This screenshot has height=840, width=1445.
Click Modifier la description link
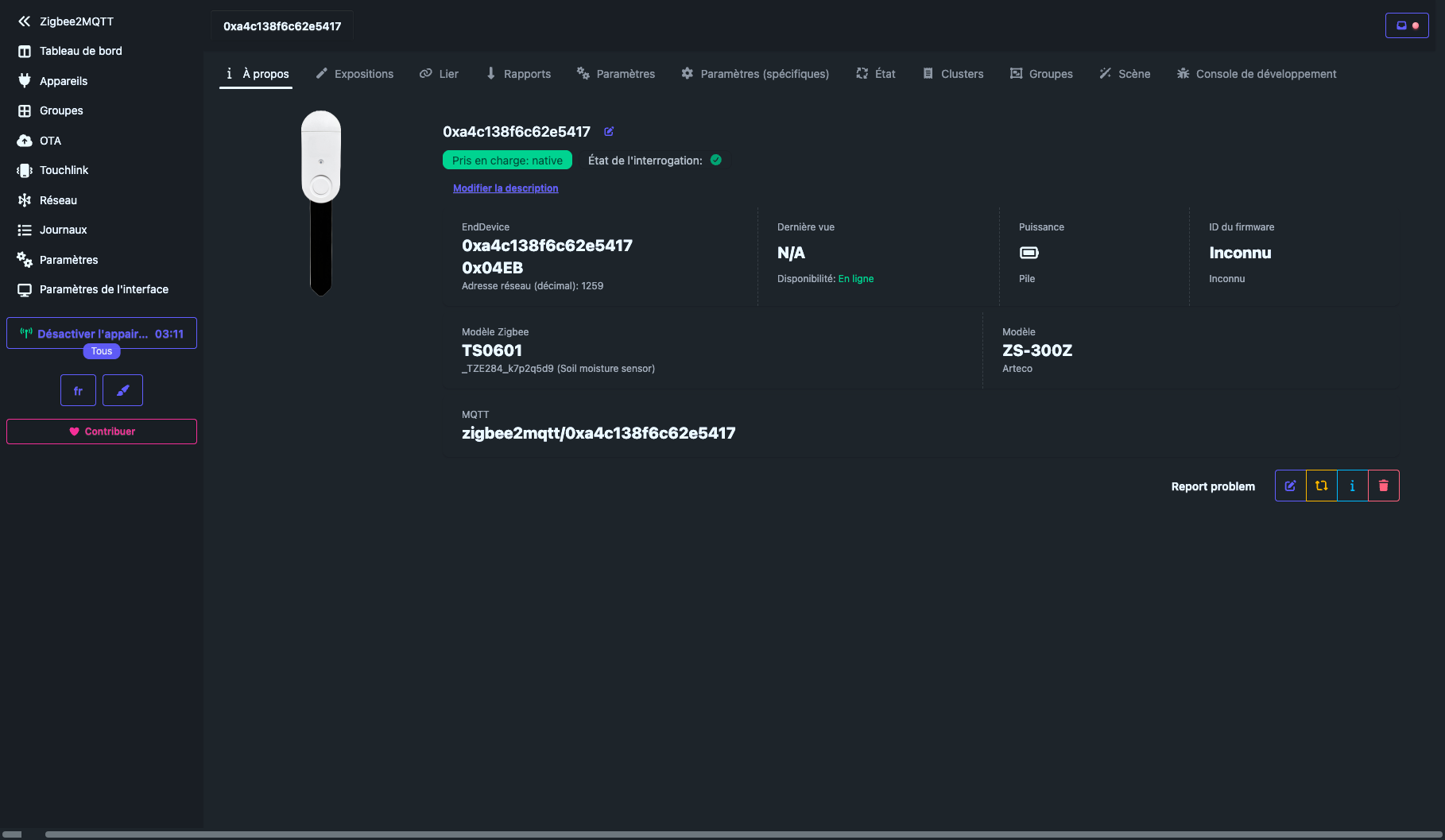pyautogui.click(x=506, y=188)
